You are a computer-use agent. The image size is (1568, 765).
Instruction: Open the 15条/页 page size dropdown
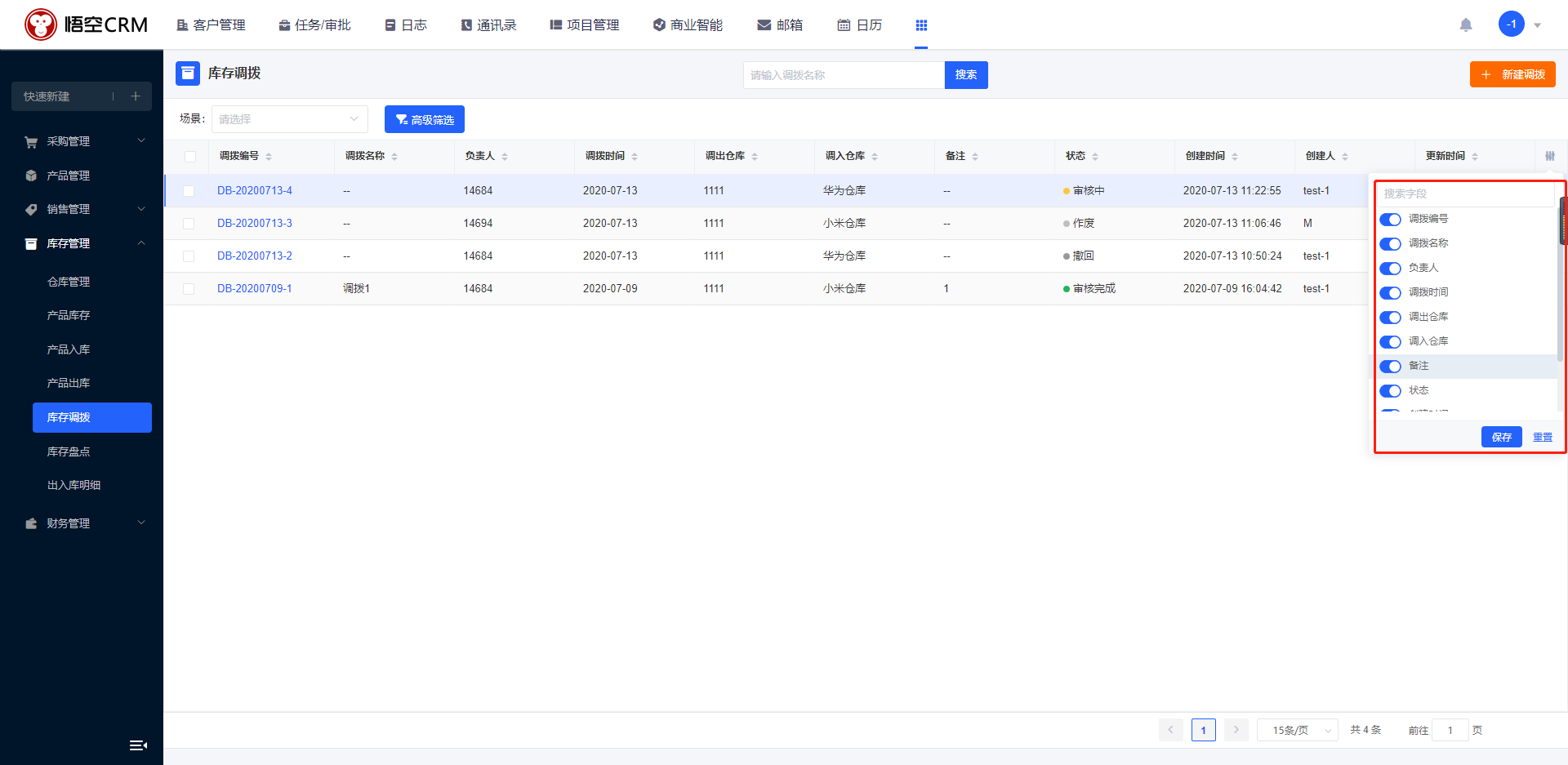pyautogui.click(x=1297, y=730)
